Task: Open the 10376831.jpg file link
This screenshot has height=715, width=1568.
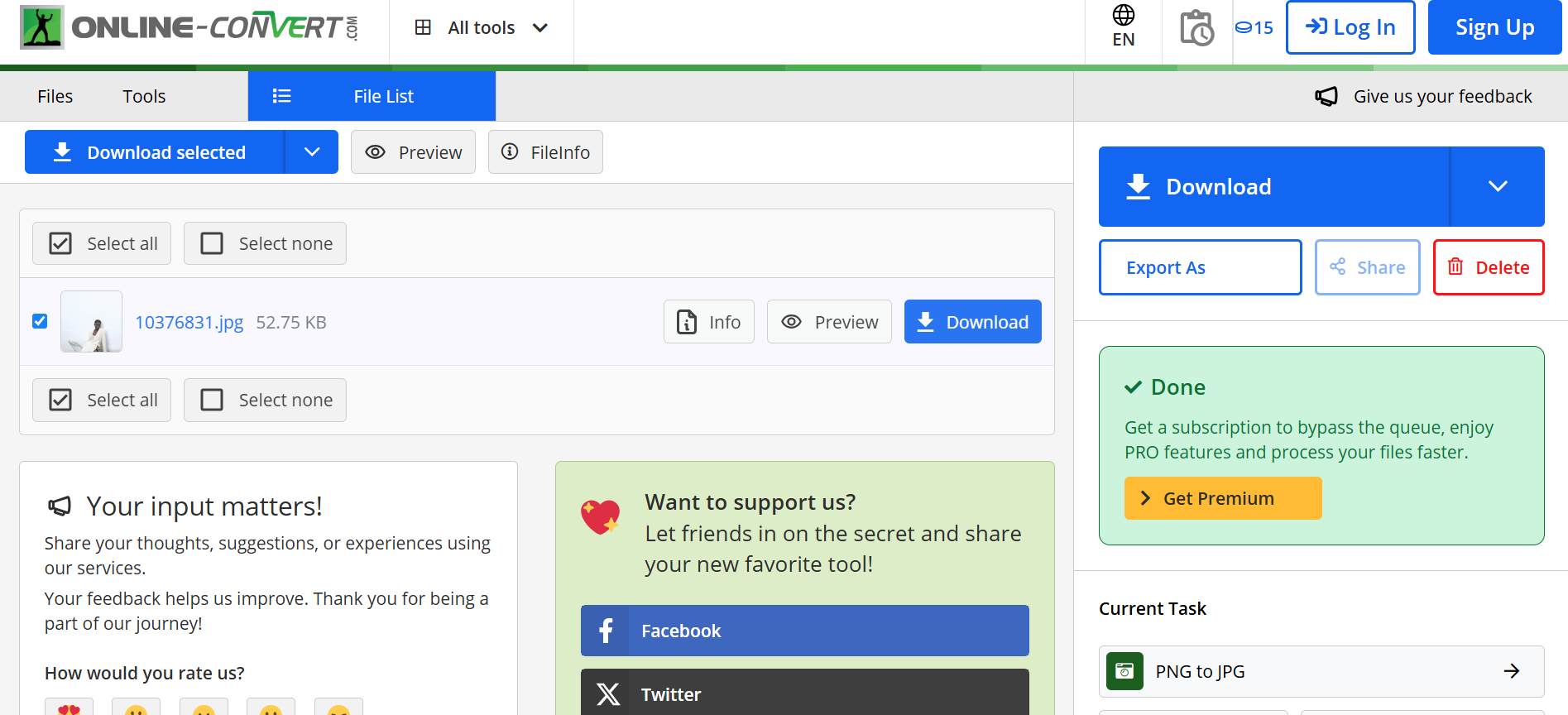Action: click(x=189, y=322)
